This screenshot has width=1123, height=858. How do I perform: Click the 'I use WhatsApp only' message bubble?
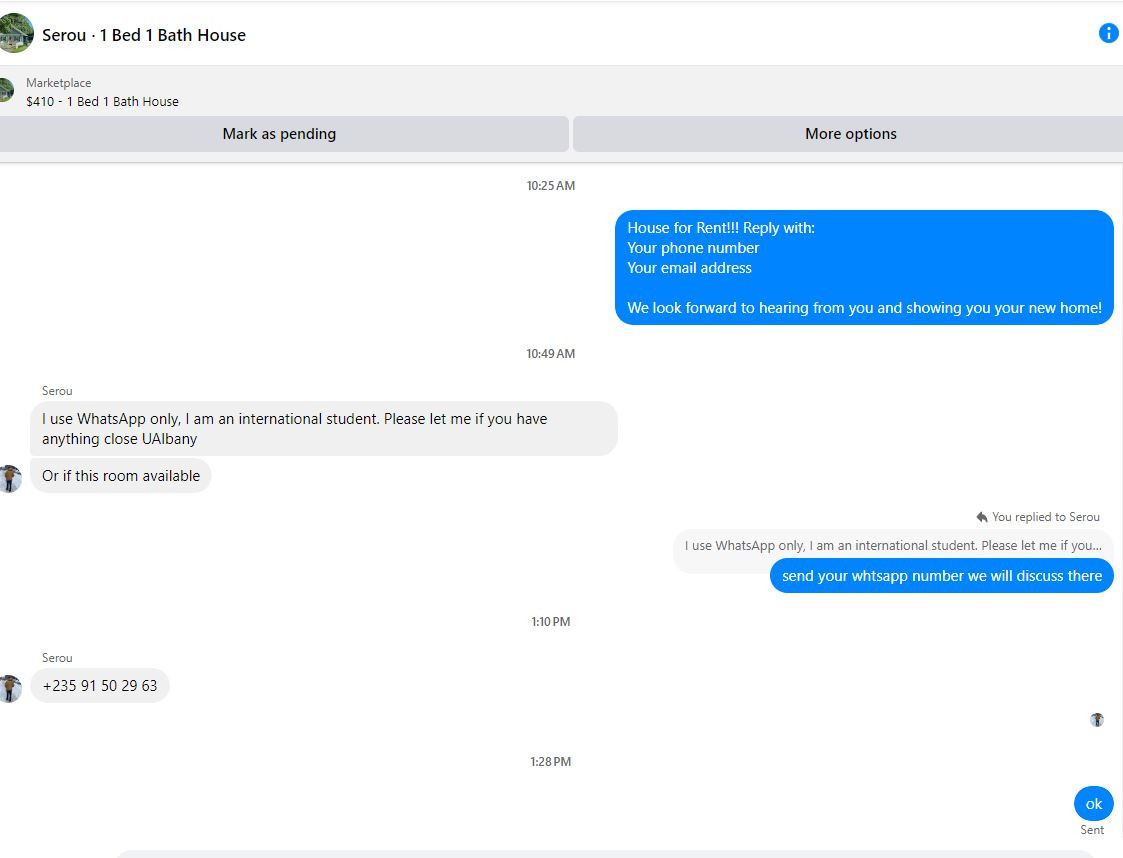pyautogui.click(x=324, y=429)
